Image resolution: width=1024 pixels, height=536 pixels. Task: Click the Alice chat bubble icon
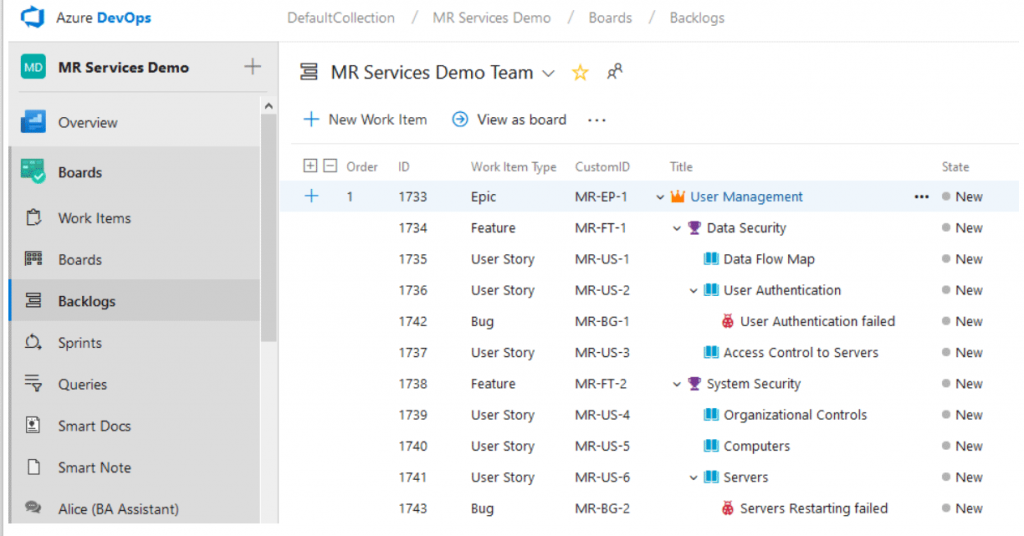[x=33, y=507]
